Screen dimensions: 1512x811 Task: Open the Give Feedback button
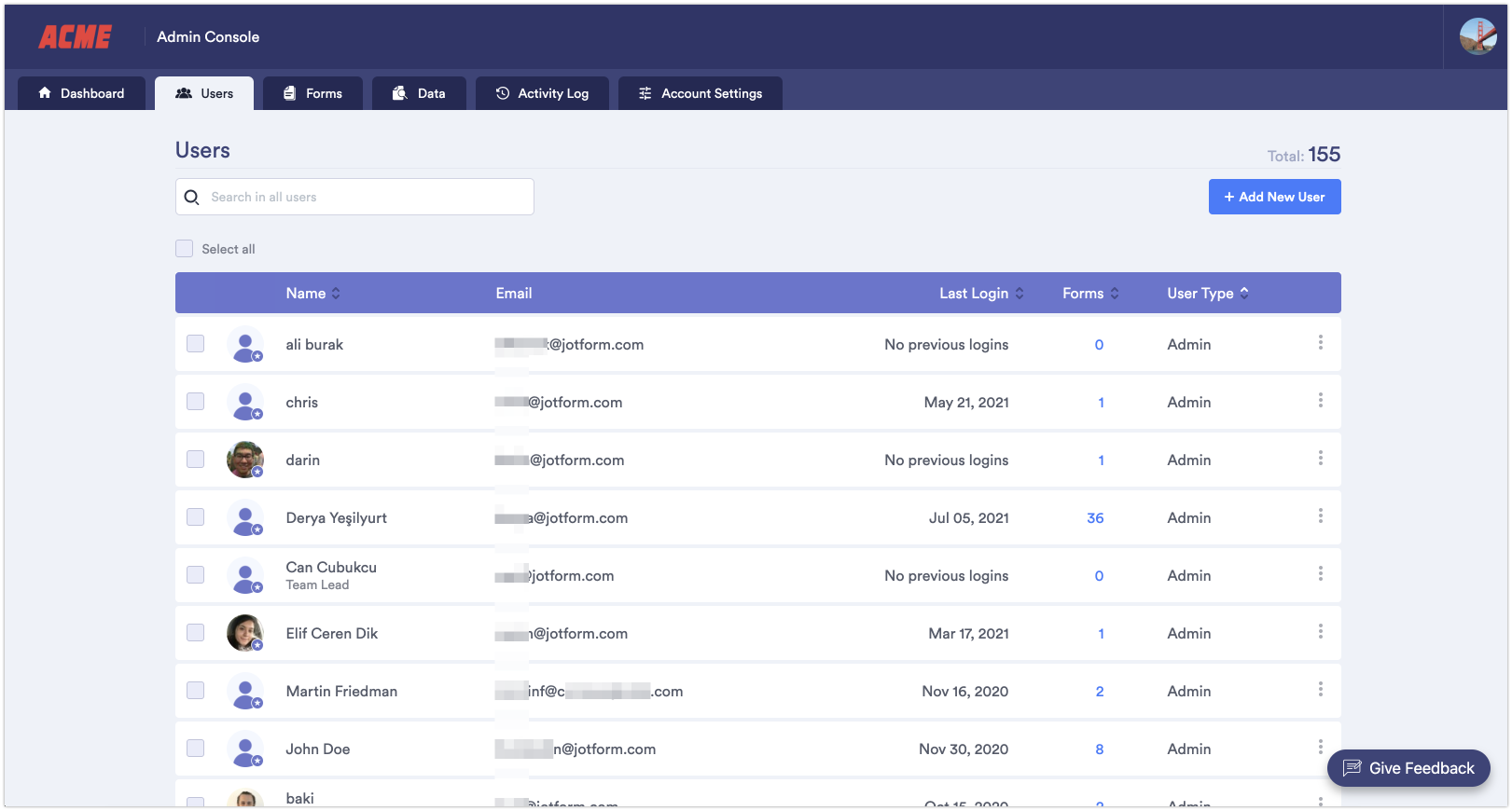(1408, 768)
